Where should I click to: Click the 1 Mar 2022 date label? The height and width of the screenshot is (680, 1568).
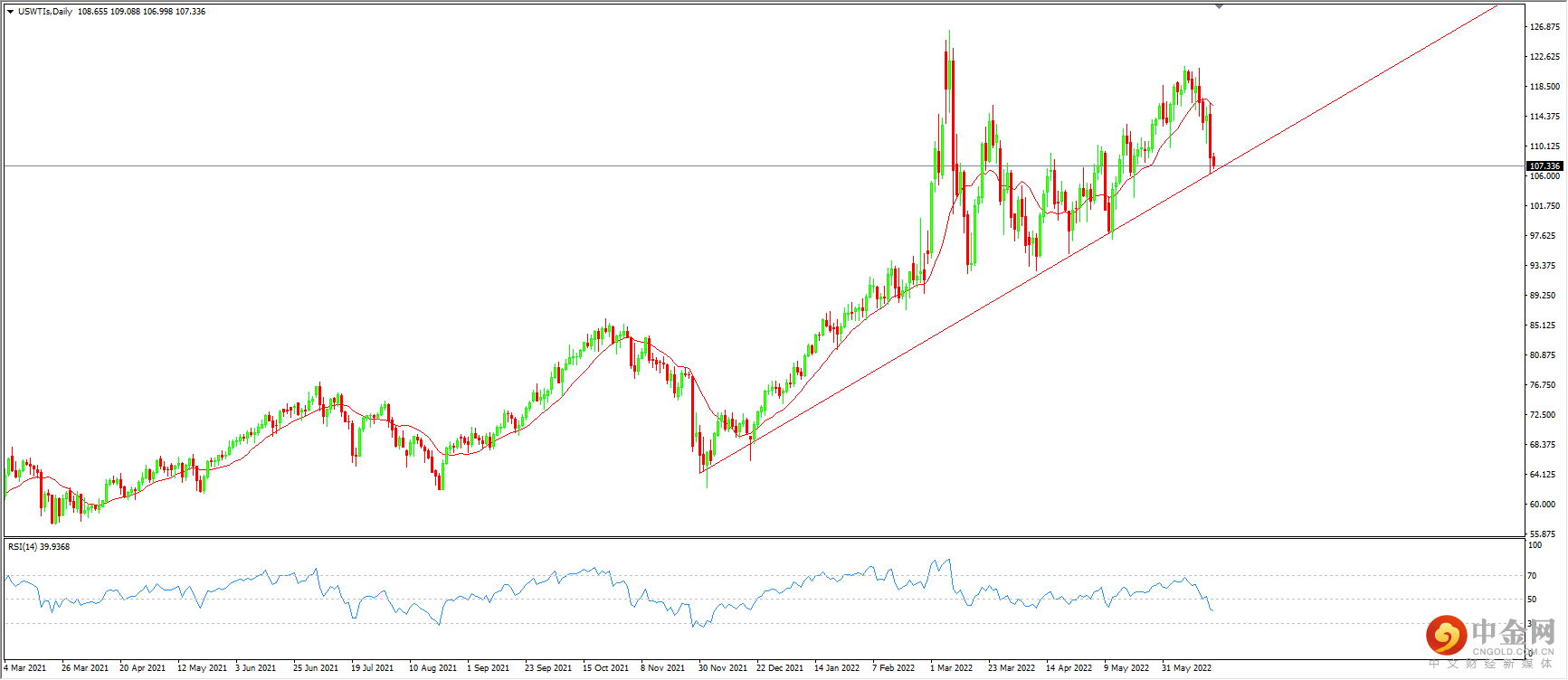(x=952, y=668)
